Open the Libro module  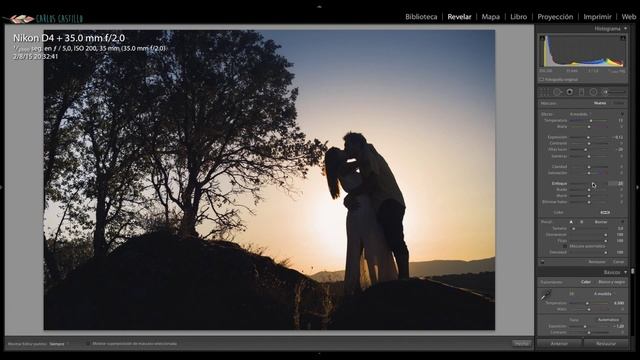(x=518, y=17)
